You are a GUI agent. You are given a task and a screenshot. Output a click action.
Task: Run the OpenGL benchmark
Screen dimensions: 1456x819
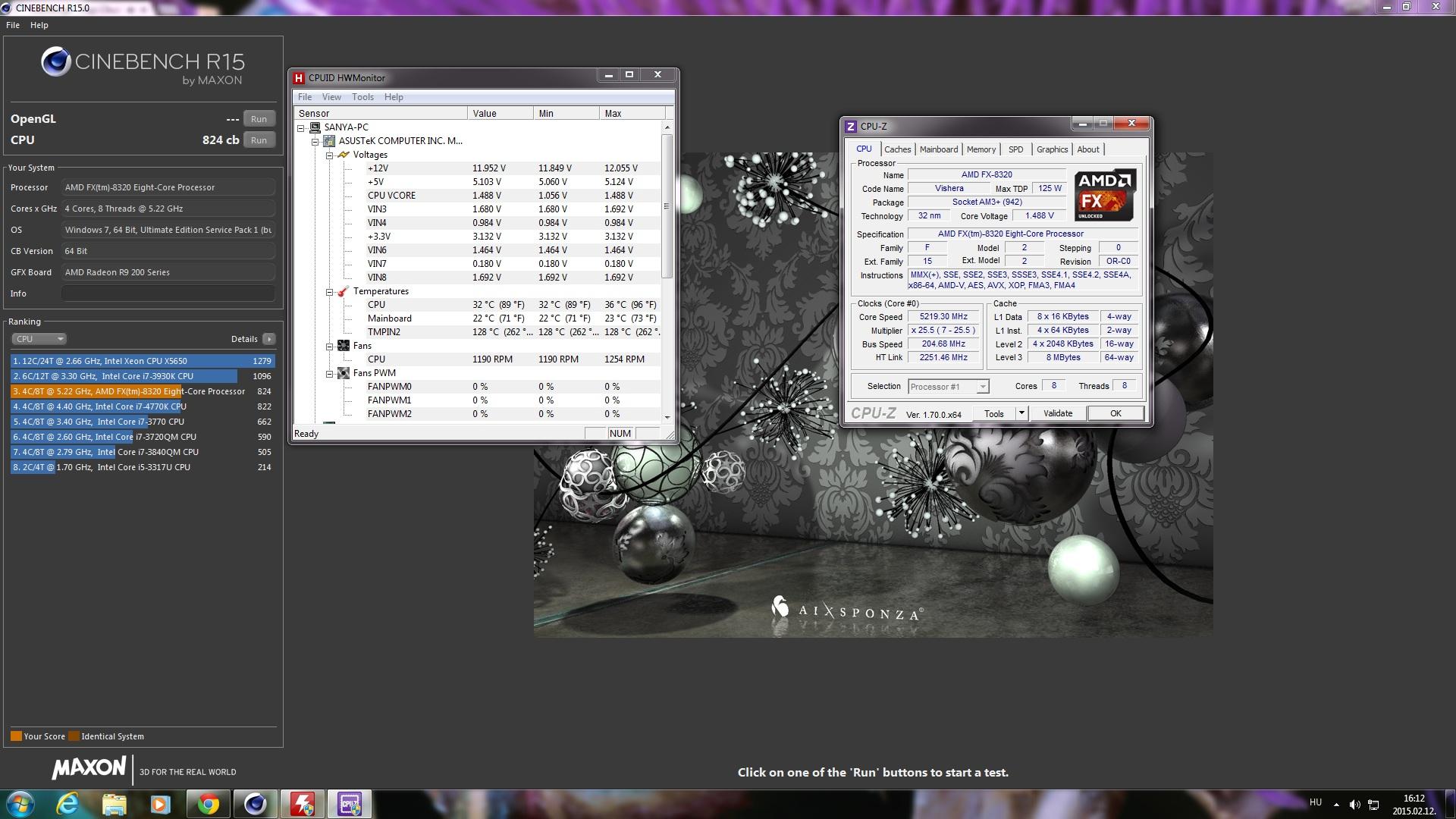pyautogui.click(x=259, y=119)
